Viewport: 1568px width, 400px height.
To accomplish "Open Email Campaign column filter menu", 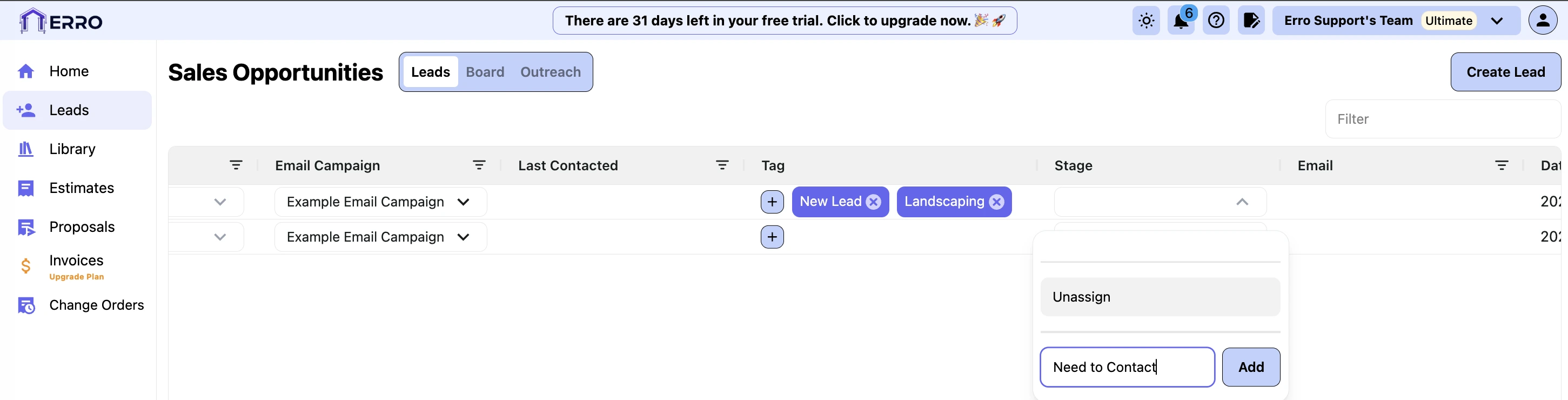I will tap(479, 165).
